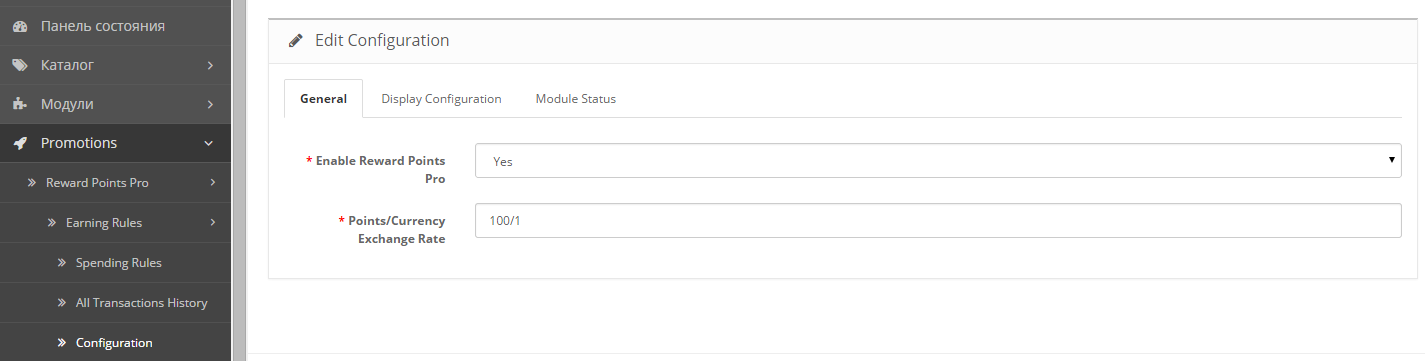Expand the Earning Rules submenu arrow

click(213, 222)
